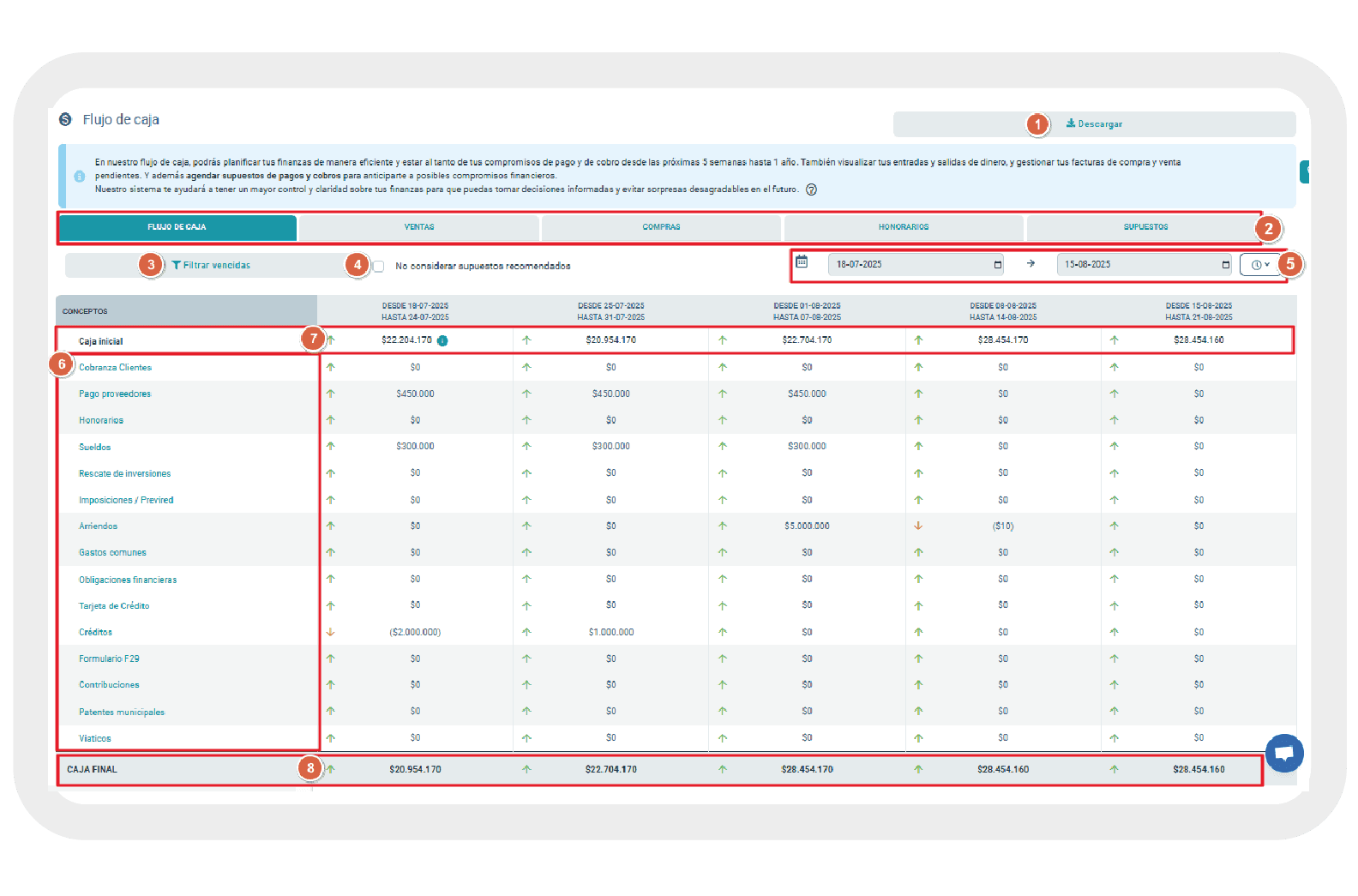The image size is (1358, 896).
Task: Toggle No considerar supuestos recomendados checkbox
Action: [378, 267]
